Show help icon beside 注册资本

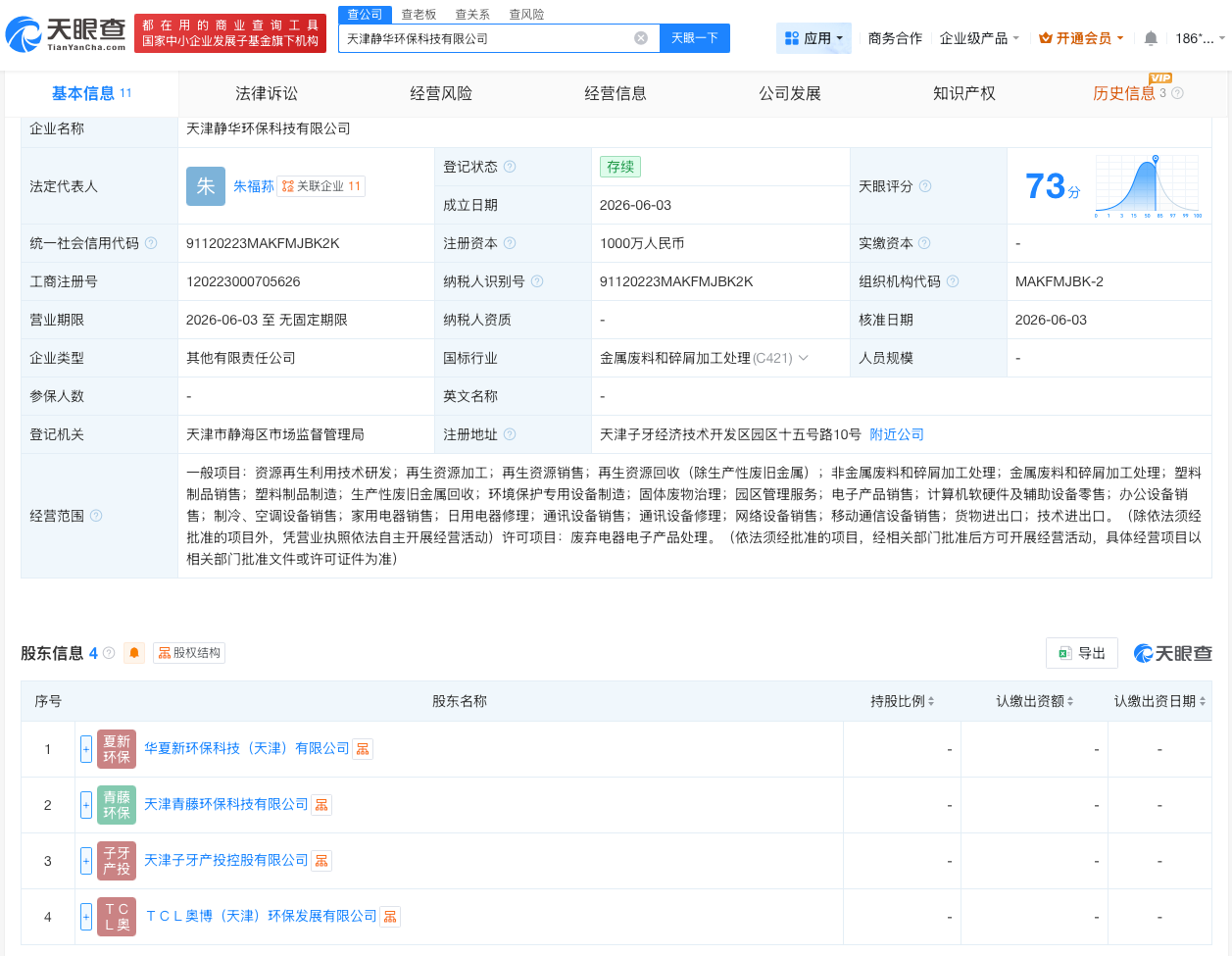coord(510,243)
